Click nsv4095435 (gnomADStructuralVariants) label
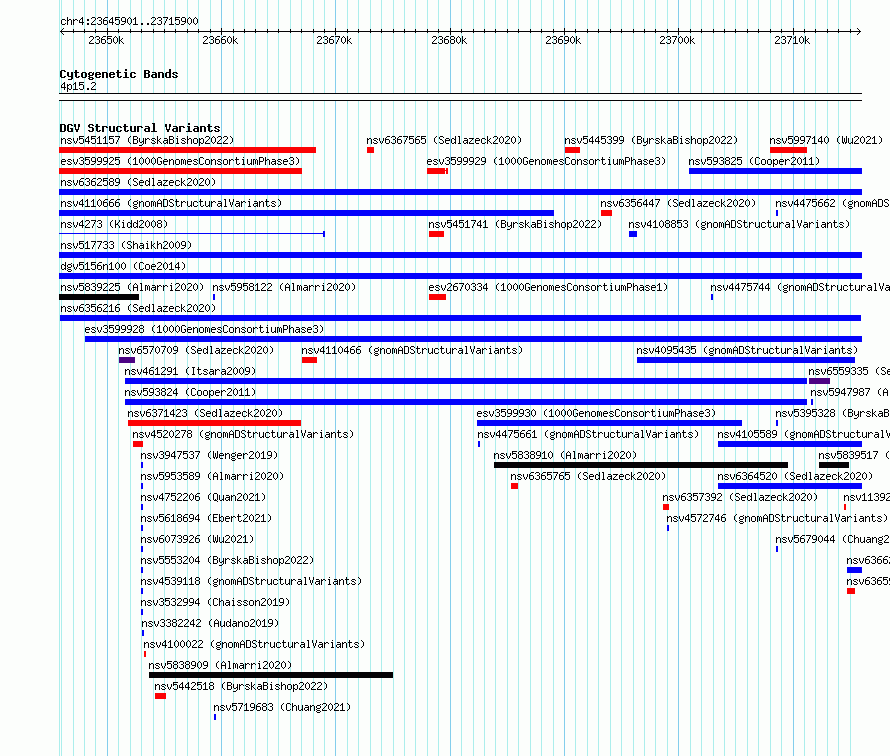Image resolution: width=890 pixels, height=756 pixels. (747, 350)
